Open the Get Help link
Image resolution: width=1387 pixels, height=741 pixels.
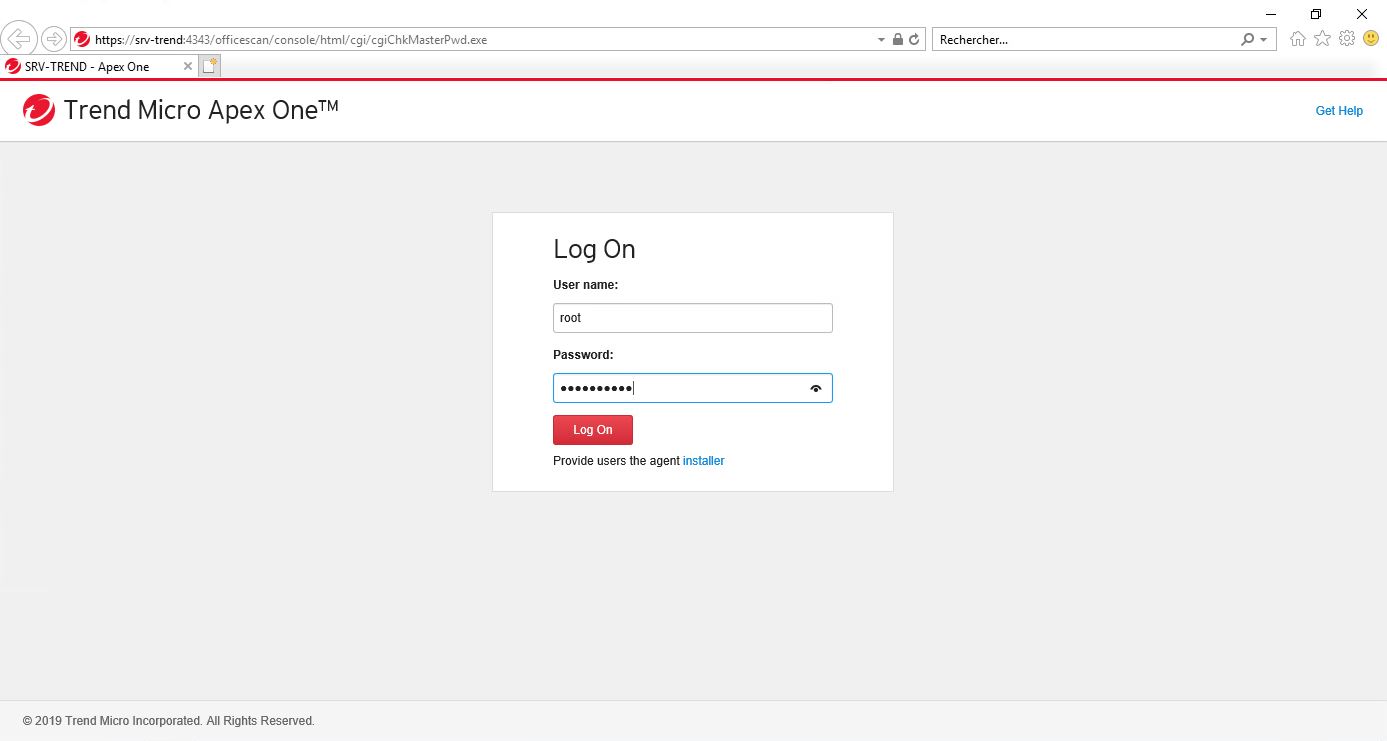pos(1338,110)
